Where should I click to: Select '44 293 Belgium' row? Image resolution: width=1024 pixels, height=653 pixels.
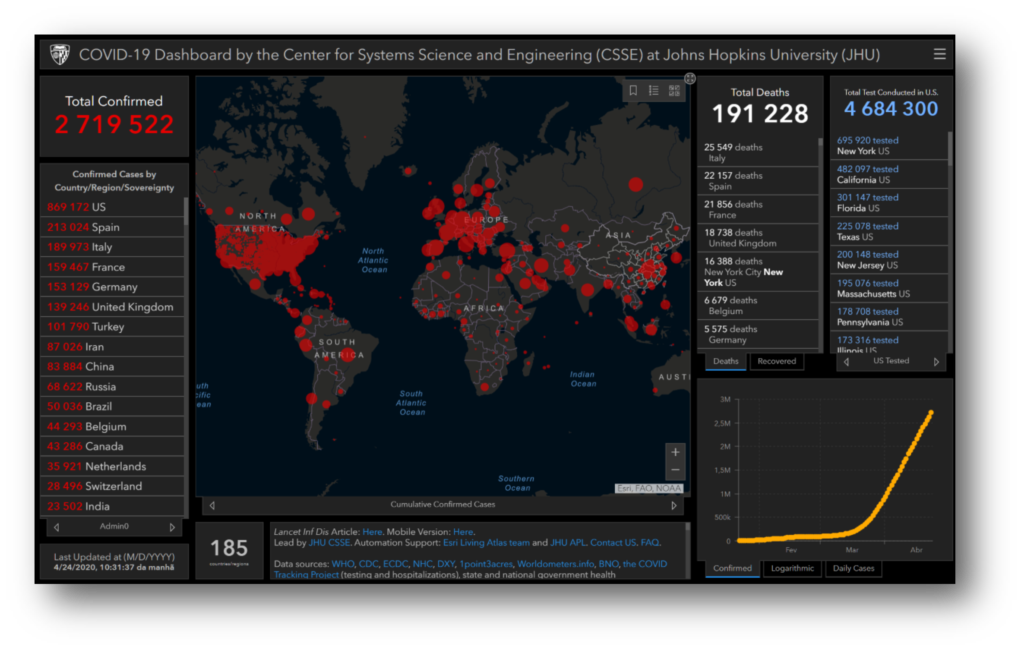(x=112, y=426)
